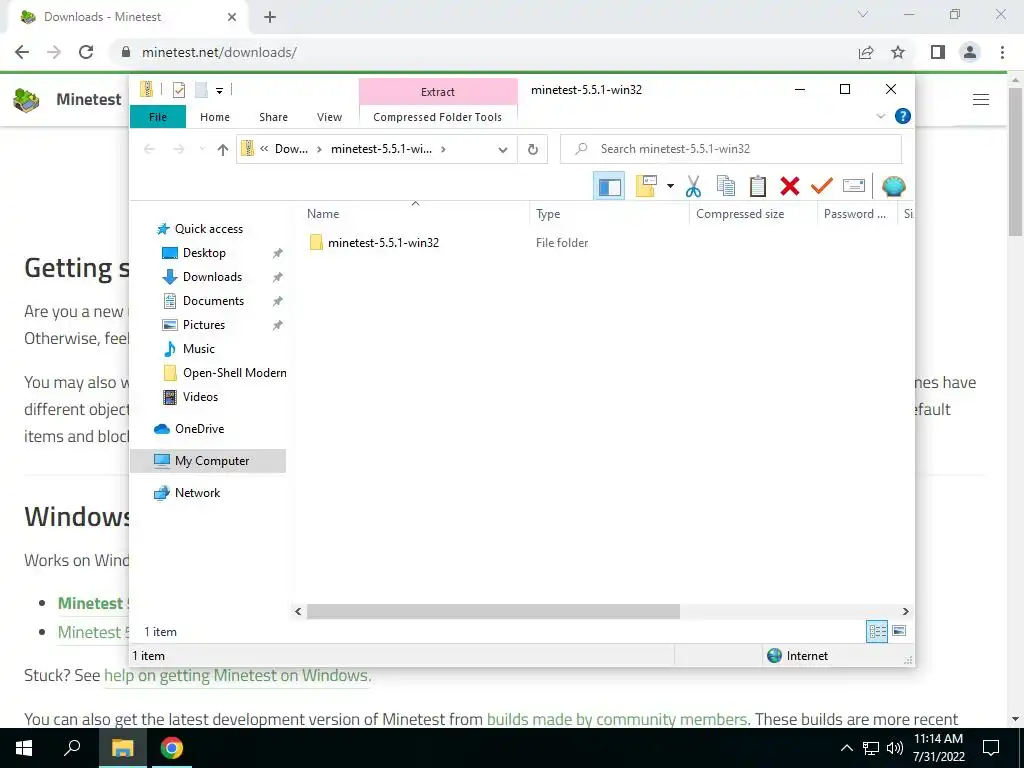Select Music in navigation pane

pyautogui.click(x=199, y=349)
